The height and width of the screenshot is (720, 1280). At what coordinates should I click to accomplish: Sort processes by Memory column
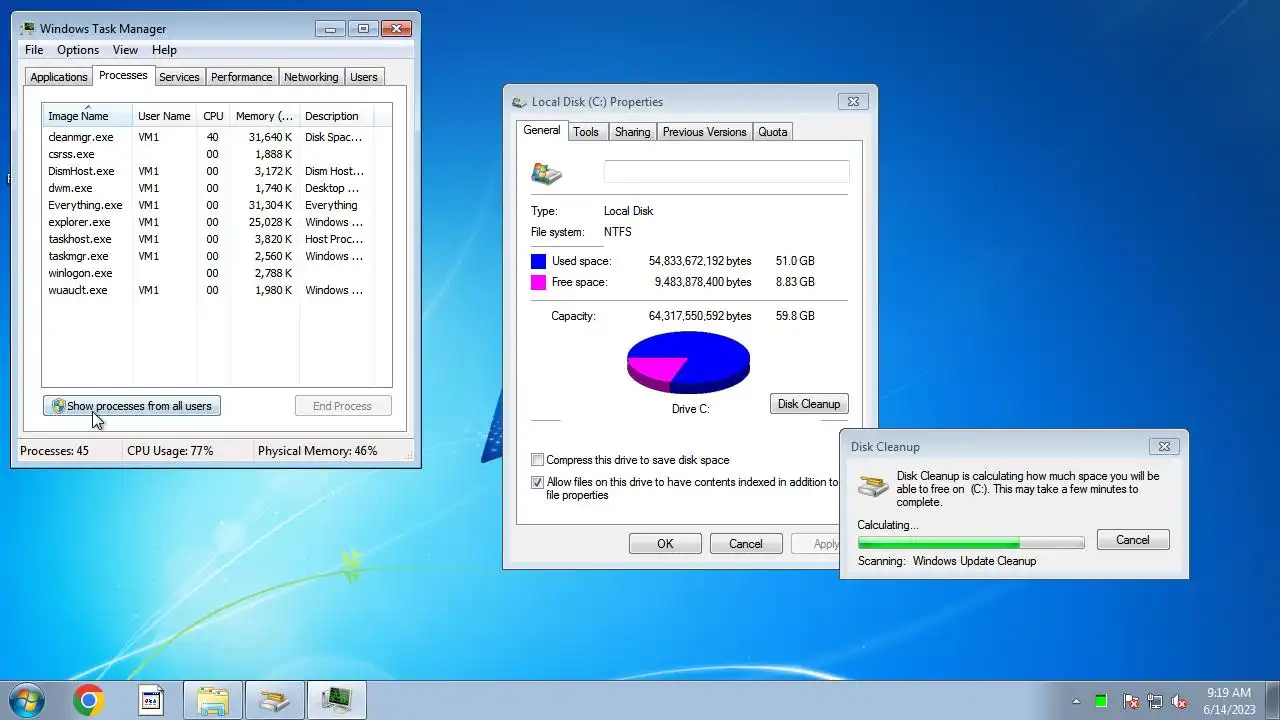264,116
